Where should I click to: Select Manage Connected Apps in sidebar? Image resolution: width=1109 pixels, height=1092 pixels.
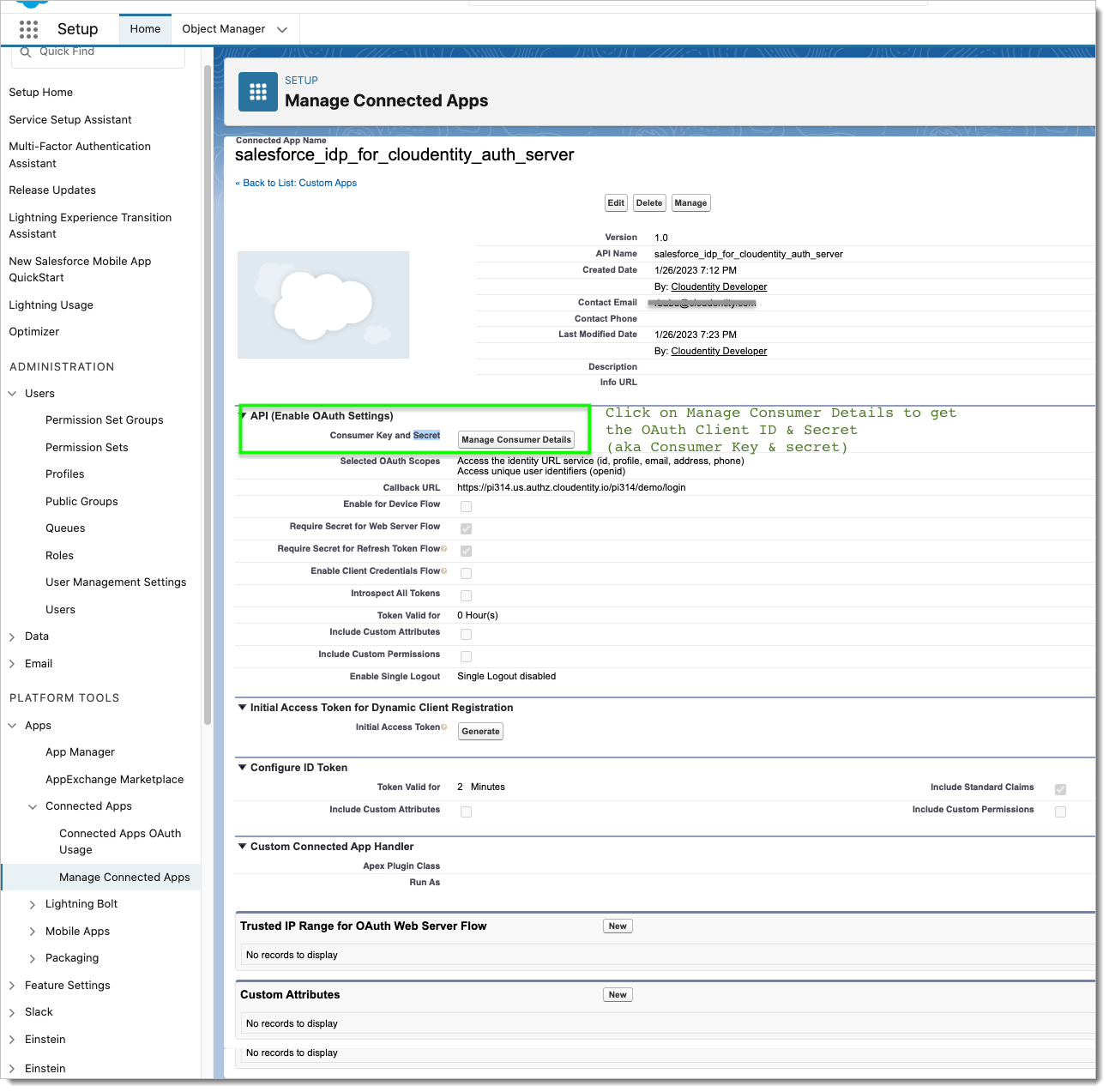(x=124, y=878)
